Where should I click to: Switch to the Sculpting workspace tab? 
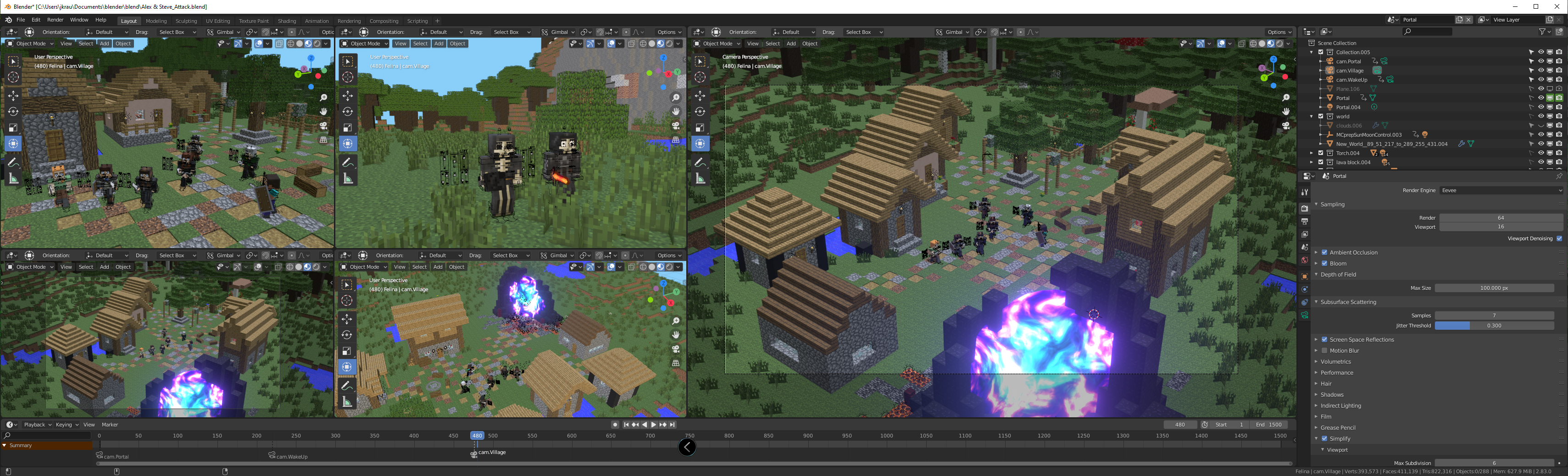186,21
